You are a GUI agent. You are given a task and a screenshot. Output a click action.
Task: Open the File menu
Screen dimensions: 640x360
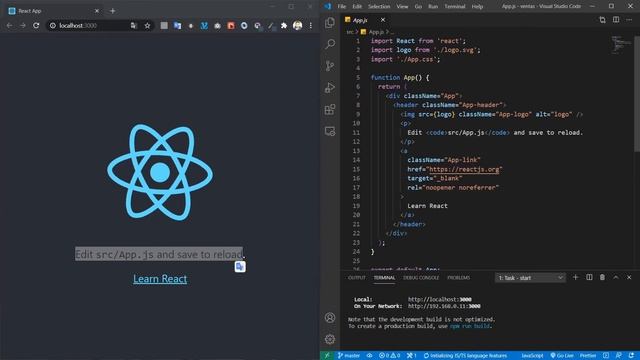click(342, 7)
